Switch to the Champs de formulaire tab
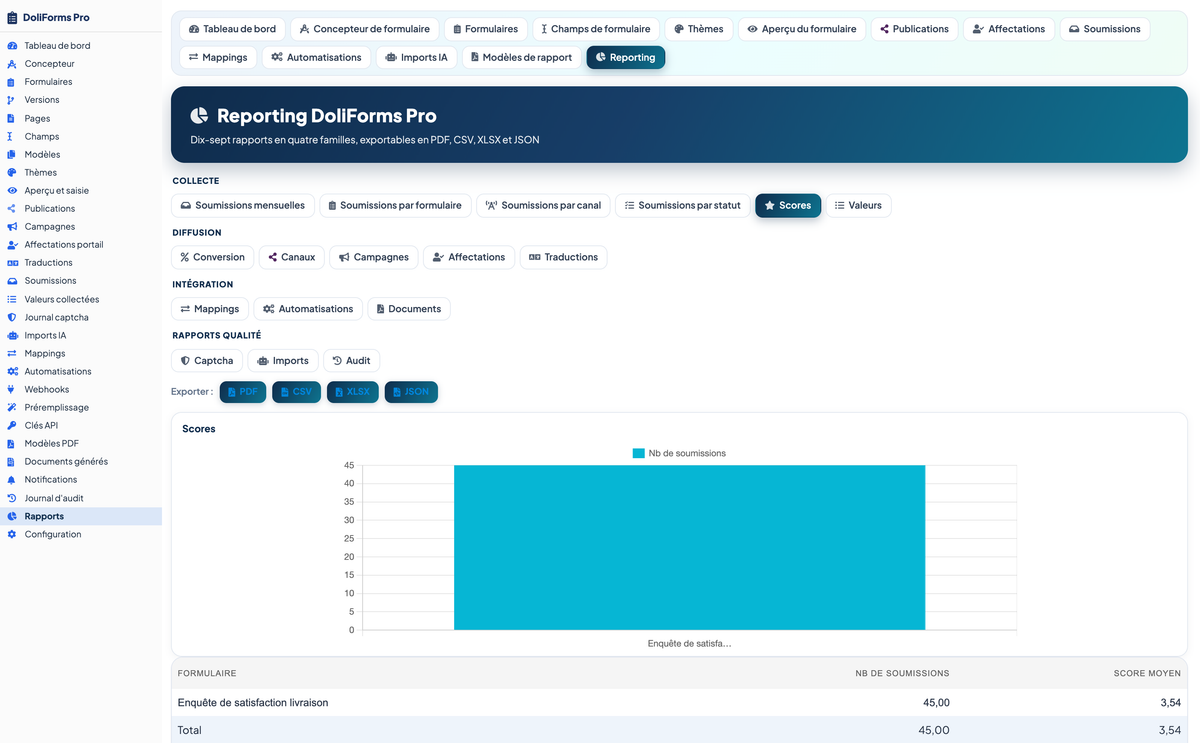 (x=597, y=29)
